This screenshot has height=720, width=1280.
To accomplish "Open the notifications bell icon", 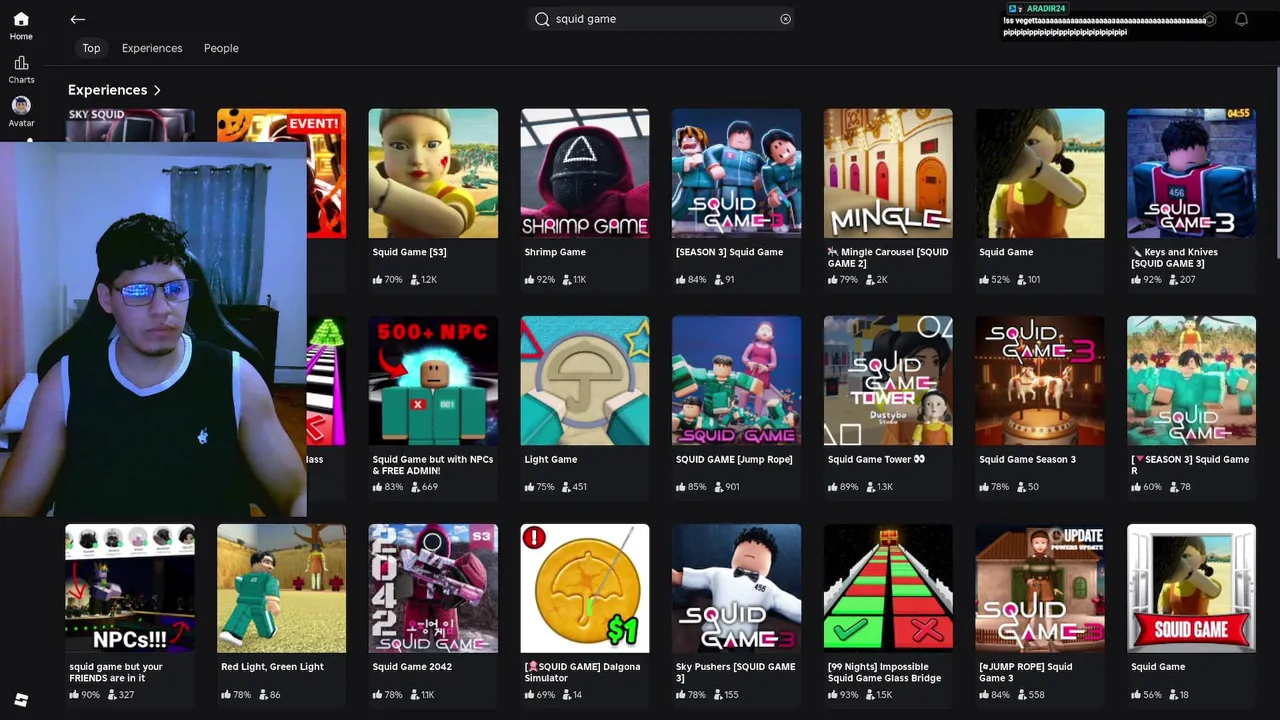I will click(x=1241, y=19).
